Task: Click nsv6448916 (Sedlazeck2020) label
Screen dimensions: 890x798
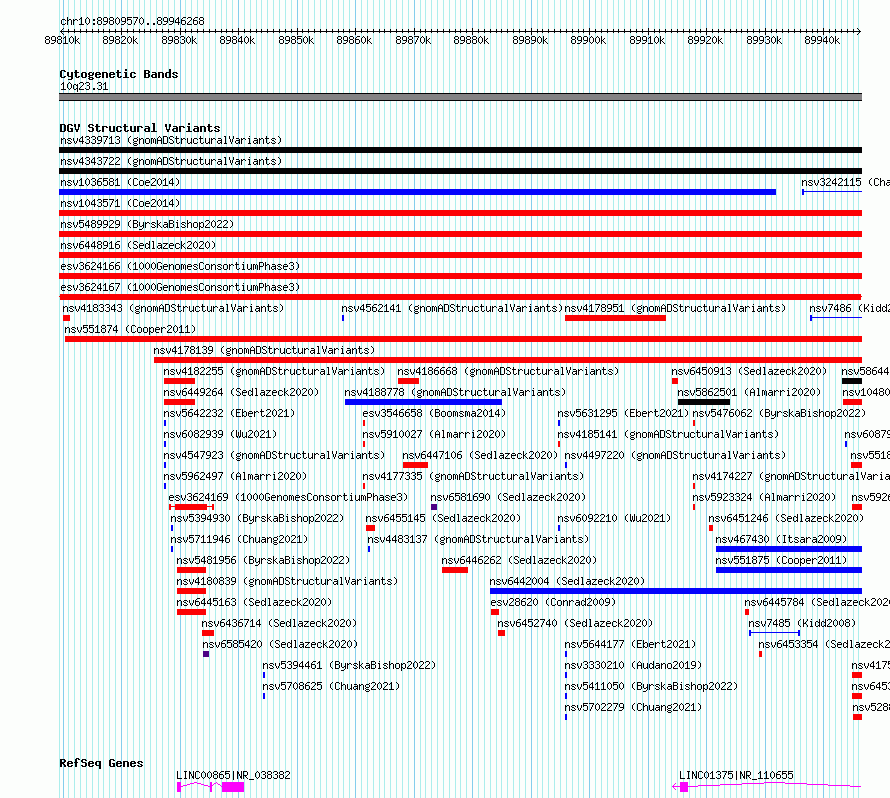Action: (x=138, y=245)
